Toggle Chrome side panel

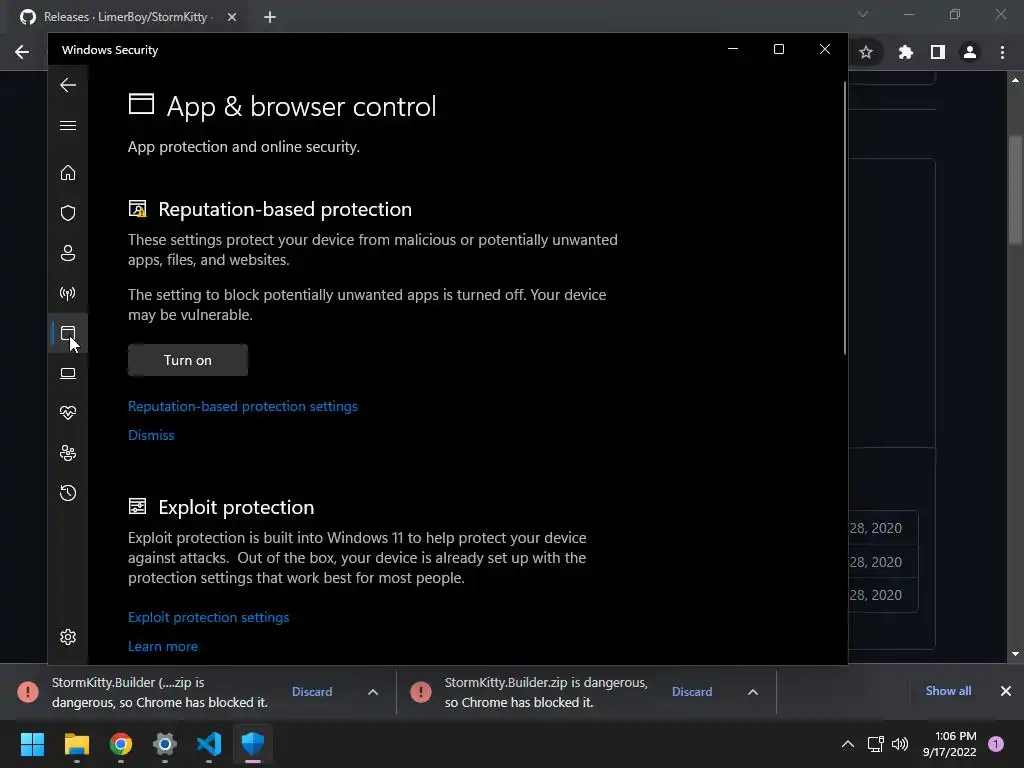[938, 52]
